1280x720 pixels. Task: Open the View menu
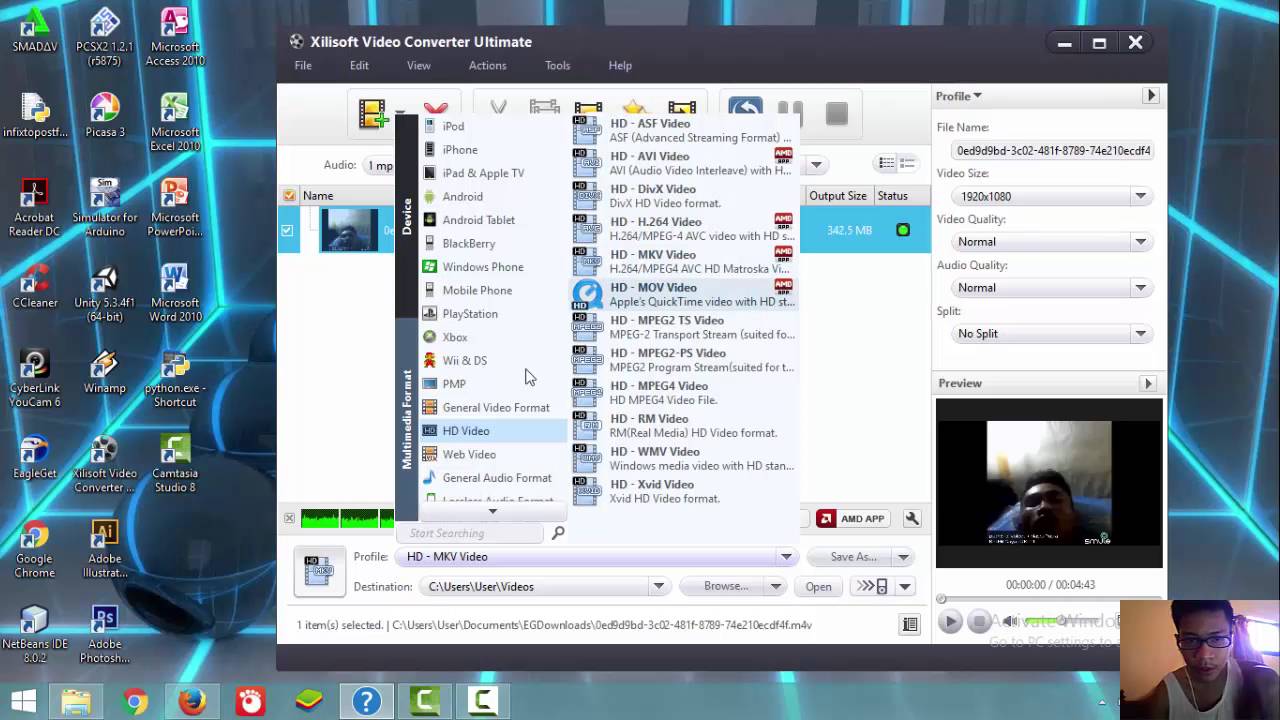tap(418, 65)
